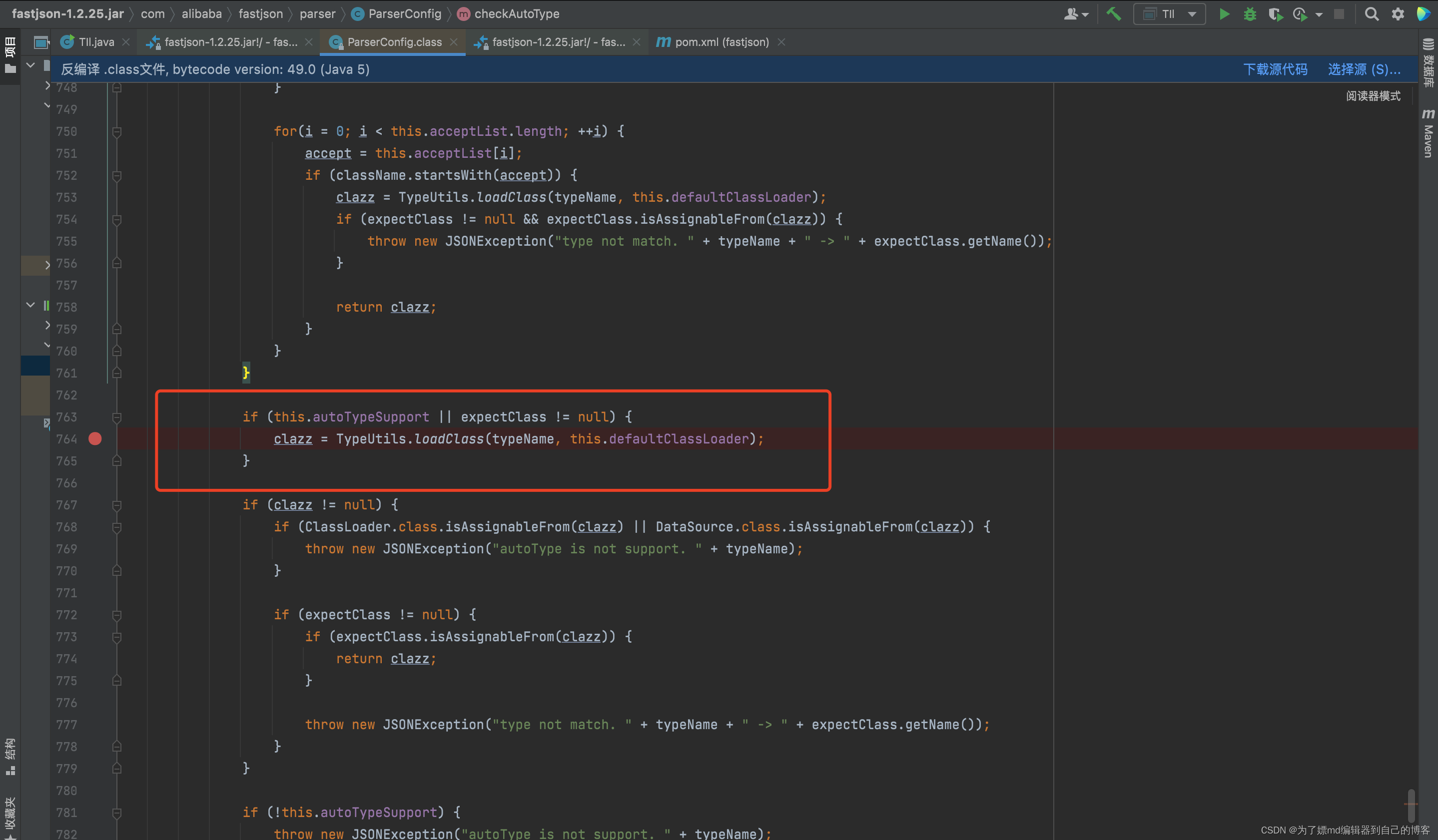1438x840 pixels.
Task: Click the 选择源 (S)... choose sources link
Action: click(x=1364, y=69)
